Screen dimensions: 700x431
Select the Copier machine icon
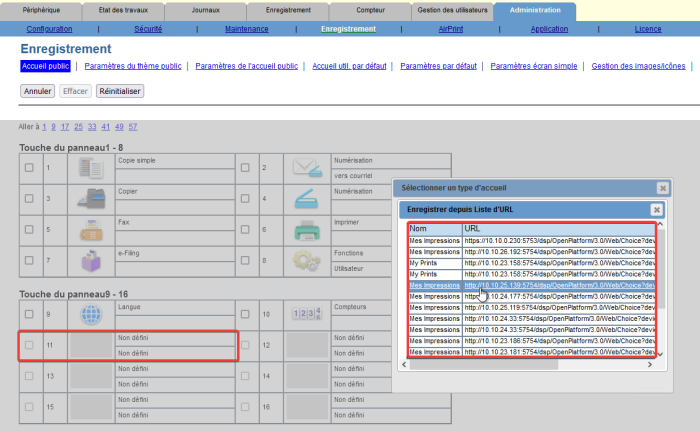92,198
